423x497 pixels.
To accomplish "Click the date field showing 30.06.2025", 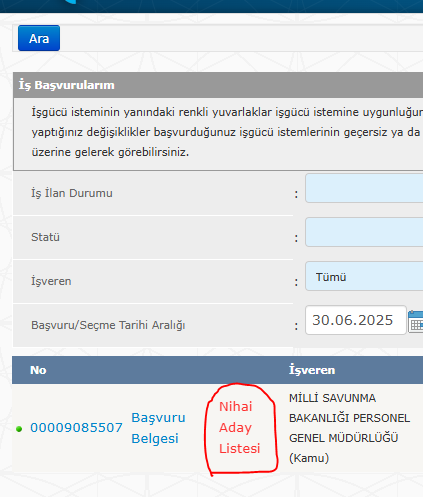I will 356,320.
